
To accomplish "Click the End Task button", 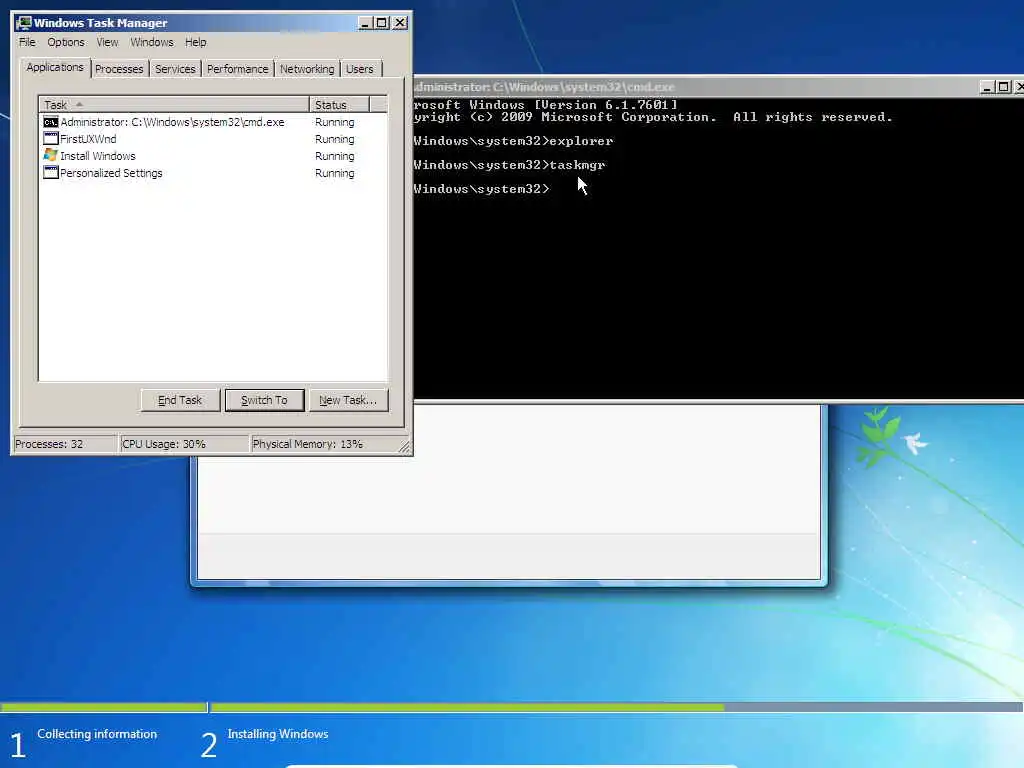I will (180, 400).
